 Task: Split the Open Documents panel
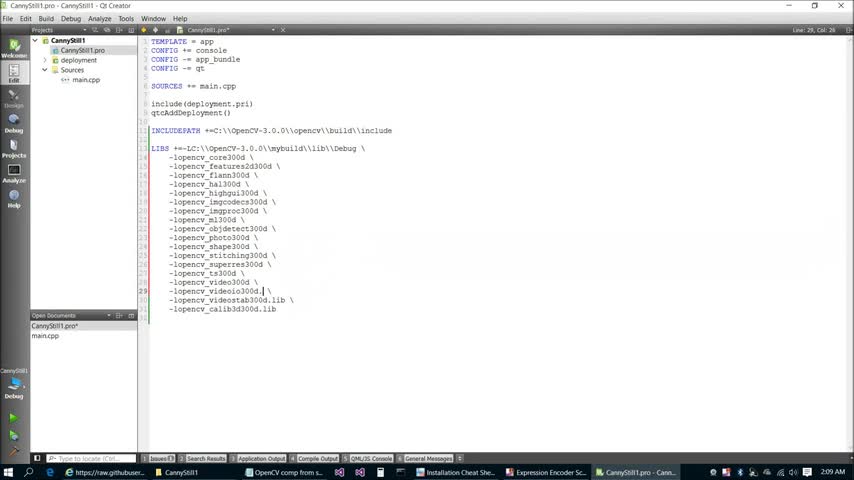point(119,315)
